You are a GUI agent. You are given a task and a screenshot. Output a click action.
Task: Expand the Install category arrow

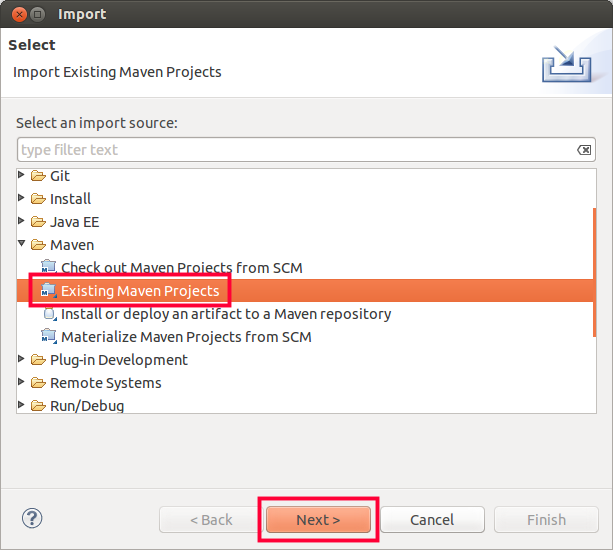click(x=22, y=199)
